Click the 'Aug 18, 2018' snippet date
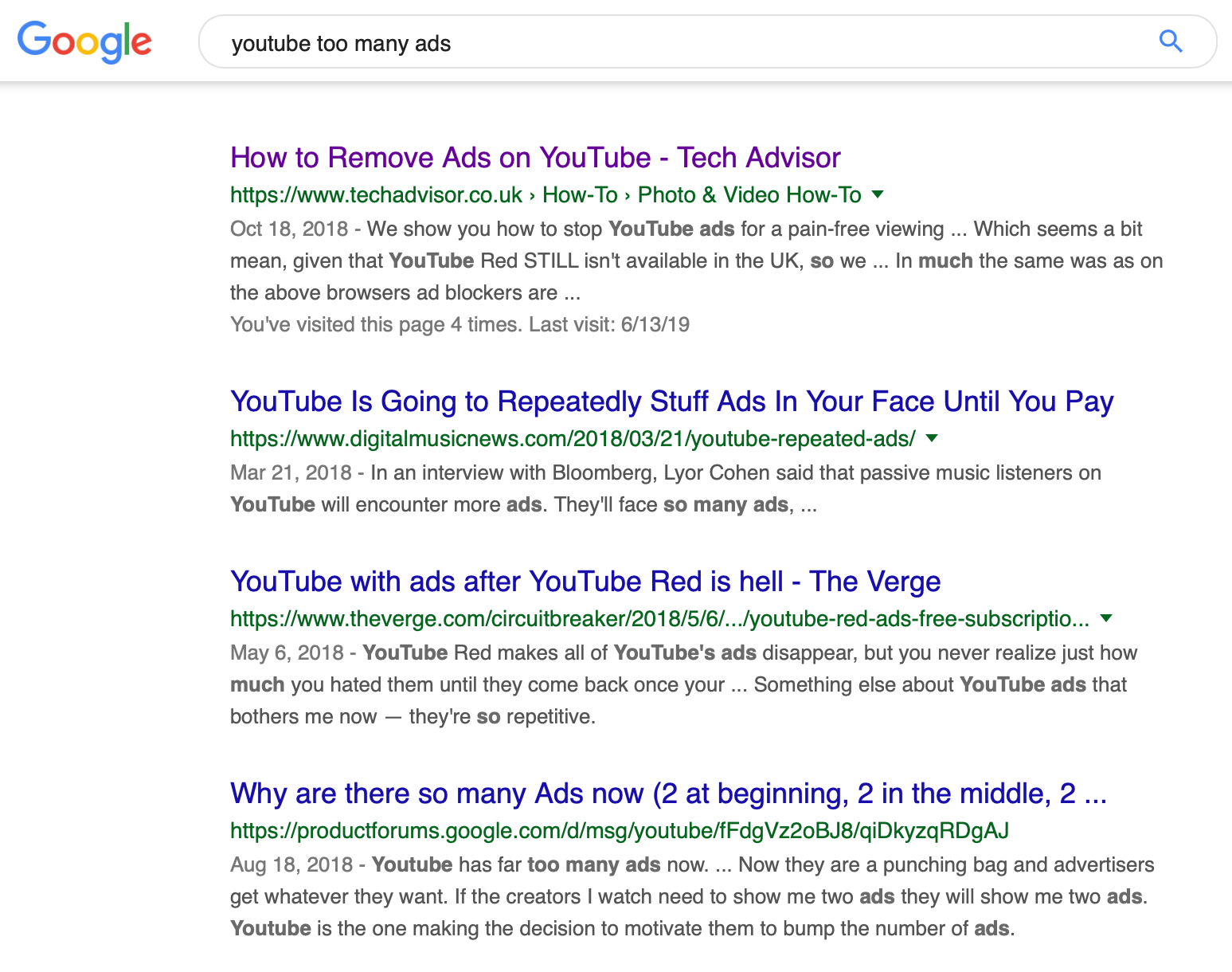The width and height of the screenshot is (1232, 972). [291, 864]
